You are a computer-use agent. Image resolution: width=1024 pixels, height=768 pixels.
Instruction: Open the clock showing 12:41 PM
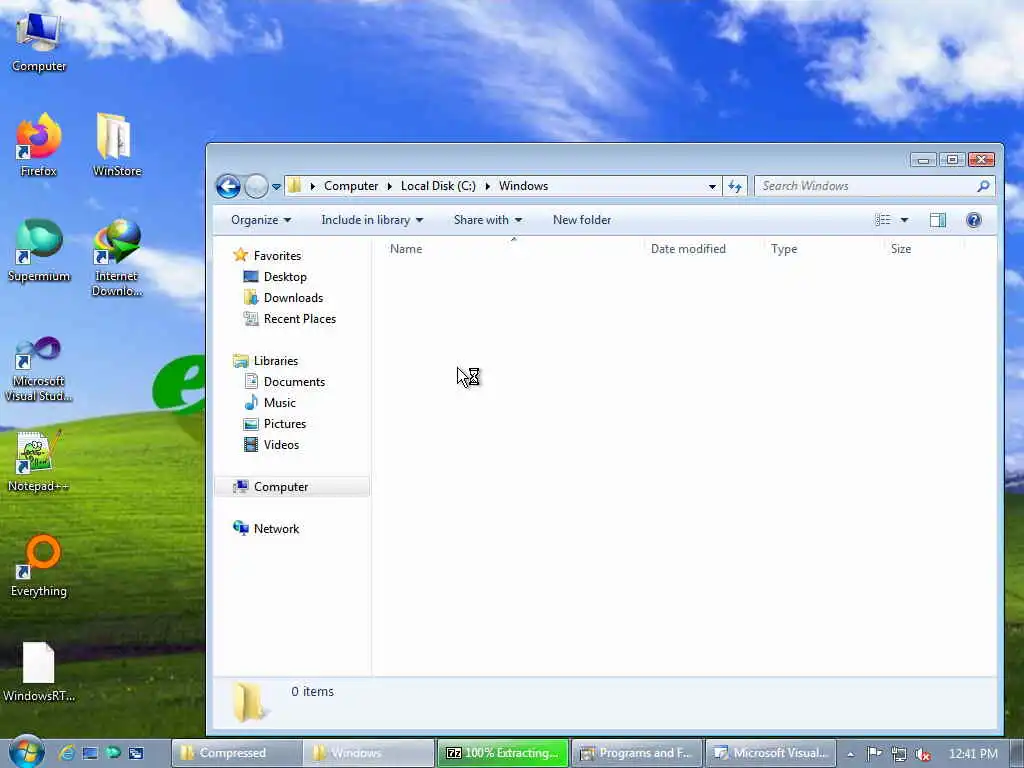972,754
